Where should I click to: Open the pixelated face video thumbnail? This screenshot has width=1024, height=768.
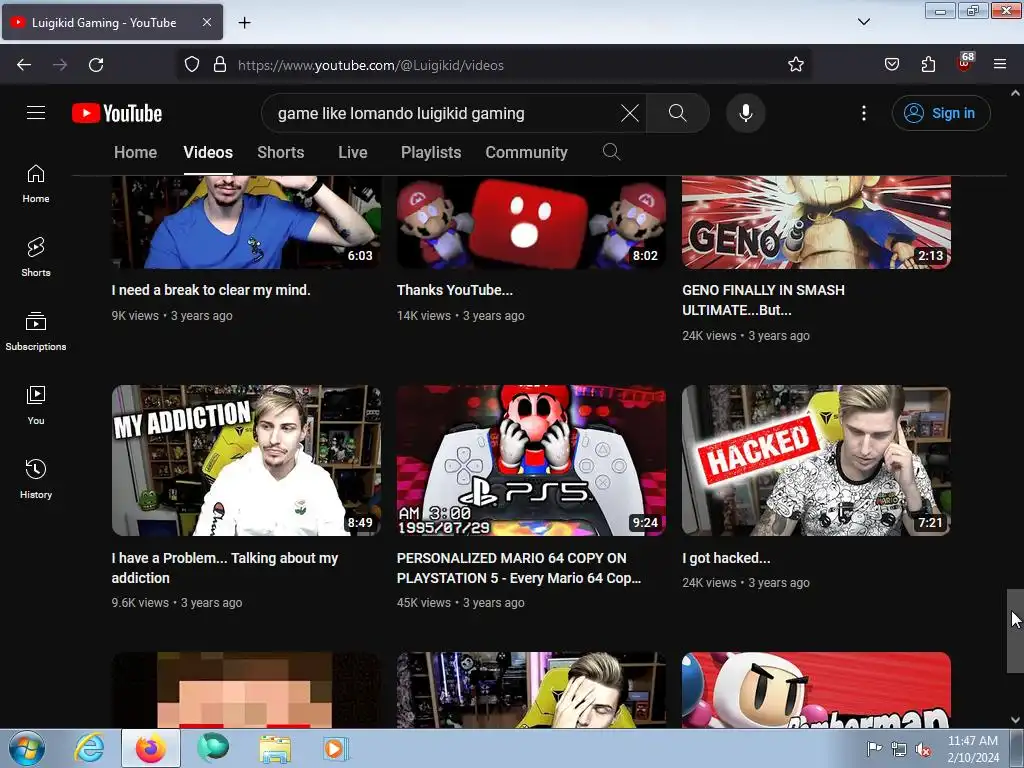tap(246, 690)
